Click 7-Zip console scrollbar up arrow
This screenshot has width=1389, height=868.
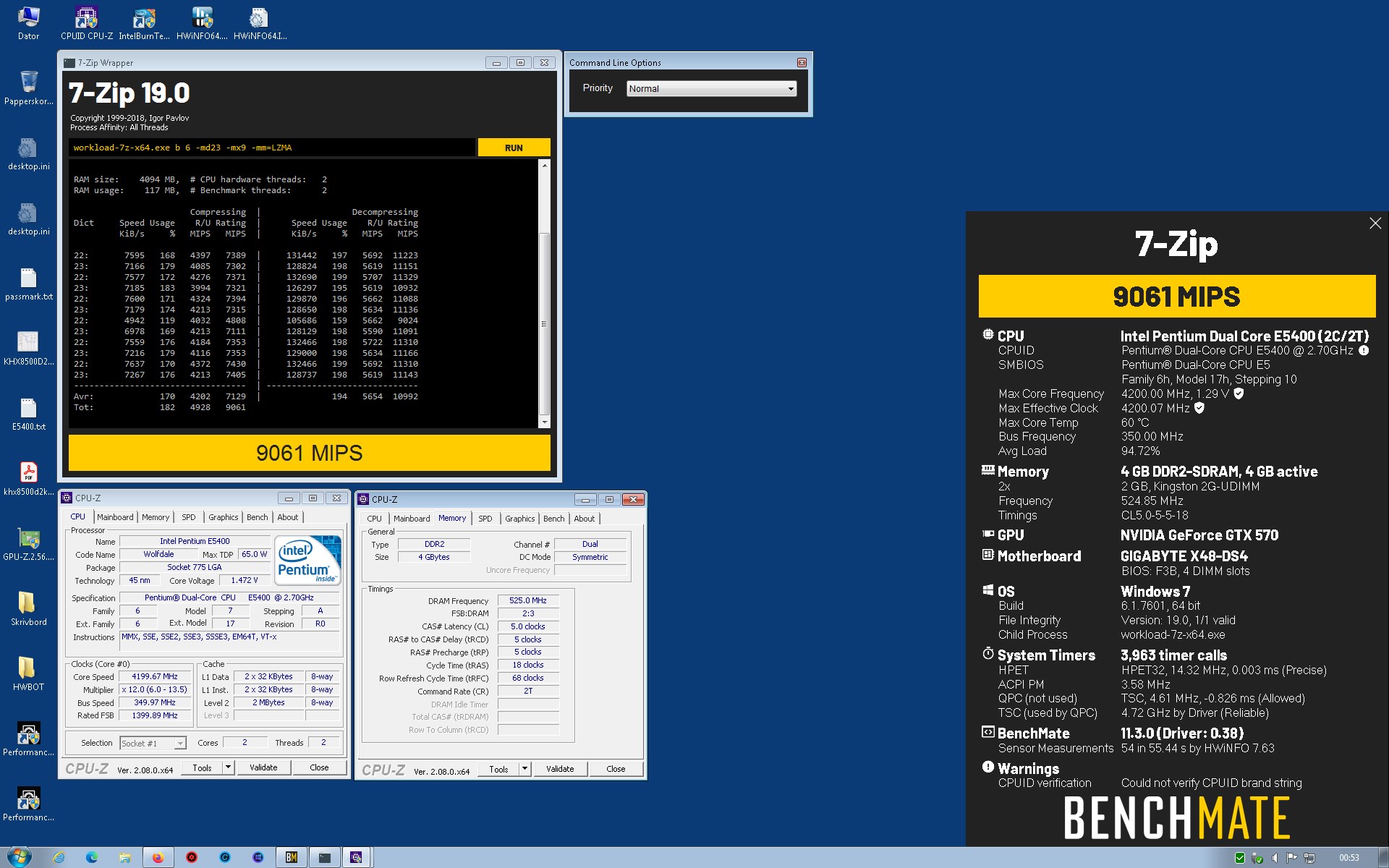pos(545,166)
